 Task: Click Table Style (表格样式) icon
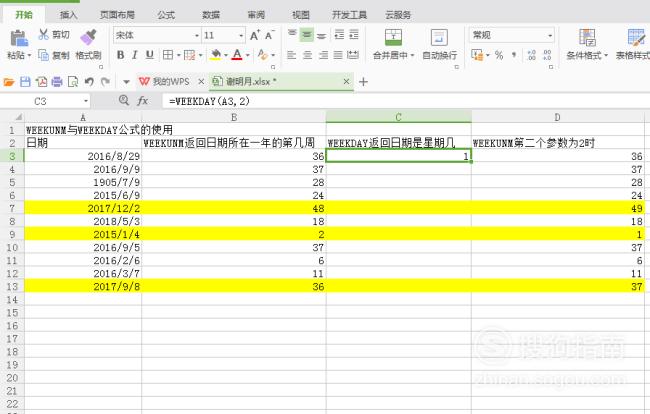point(636,38)
